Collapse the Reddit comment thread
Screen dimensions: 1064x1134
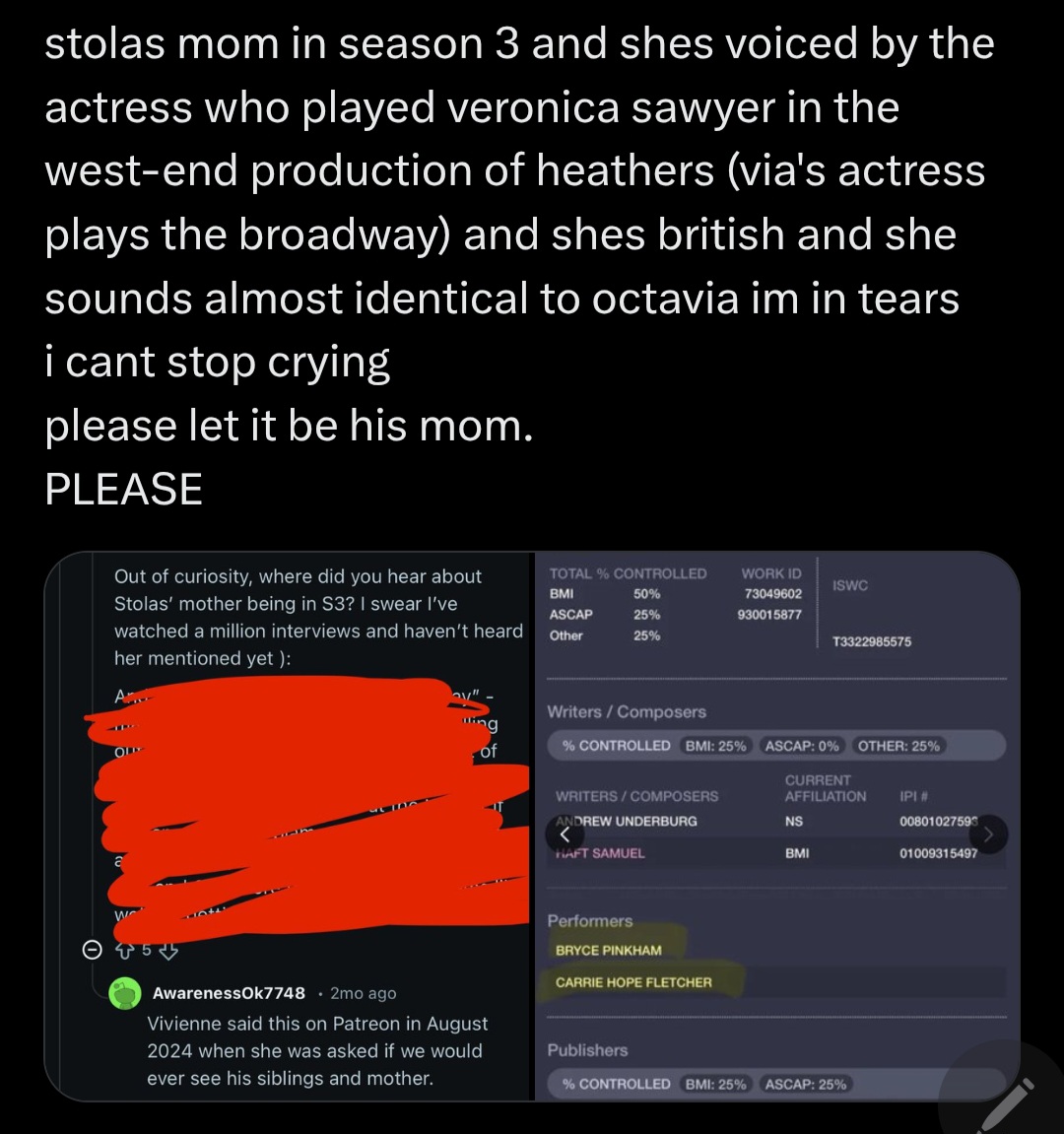pos(92,950)
